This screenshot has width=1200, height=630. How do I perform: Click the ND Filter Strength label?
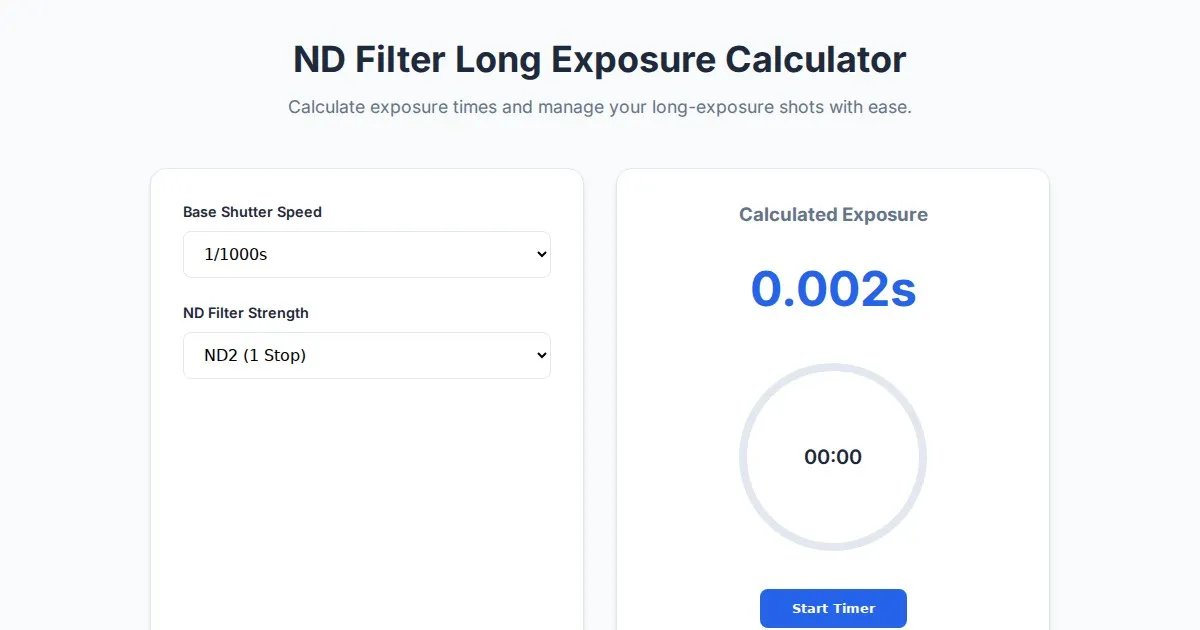pyautogui.click(x=245, y=313)
